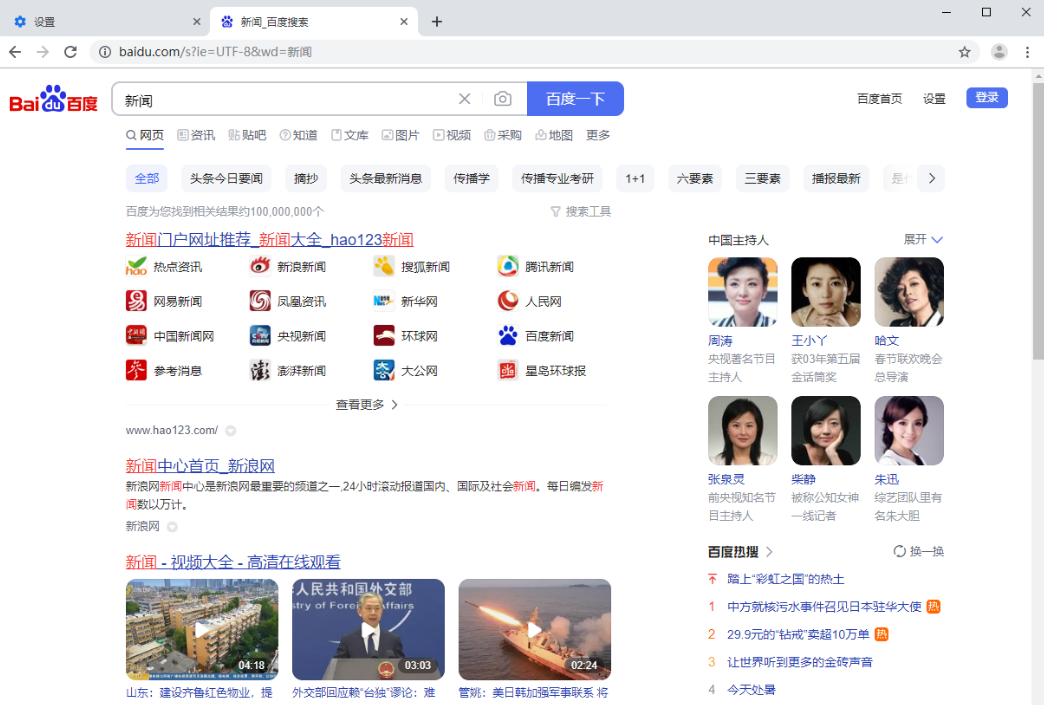Open the 百度新闻 paw icon
Screen dimensions: 1044x705
click(x=507, y=336)
